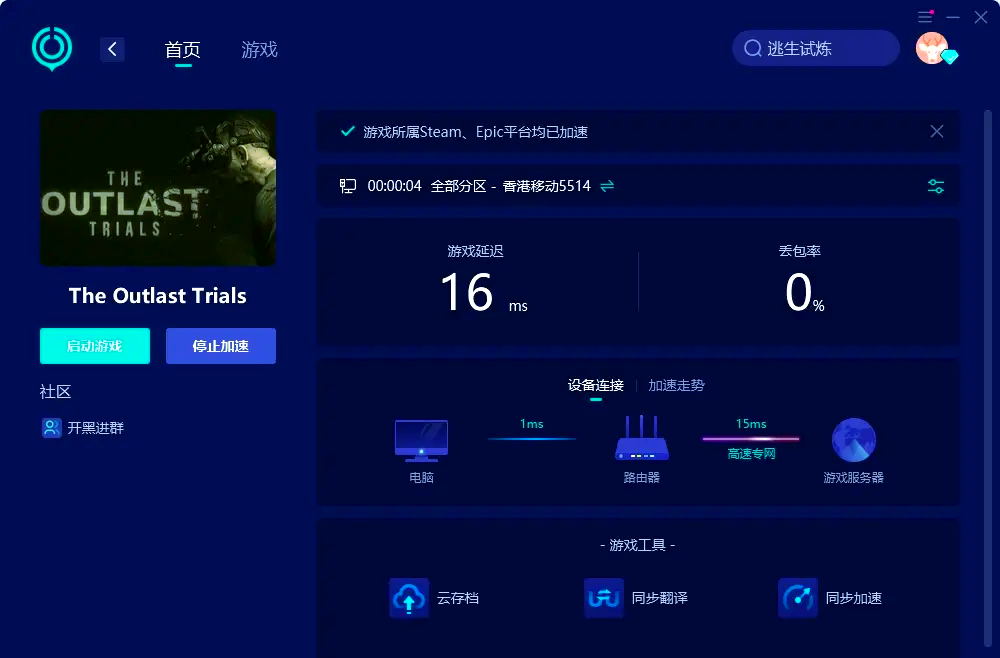Click the teal accelerator logo icon
The width and height of the screenshot is (1000, 658).
52,48
